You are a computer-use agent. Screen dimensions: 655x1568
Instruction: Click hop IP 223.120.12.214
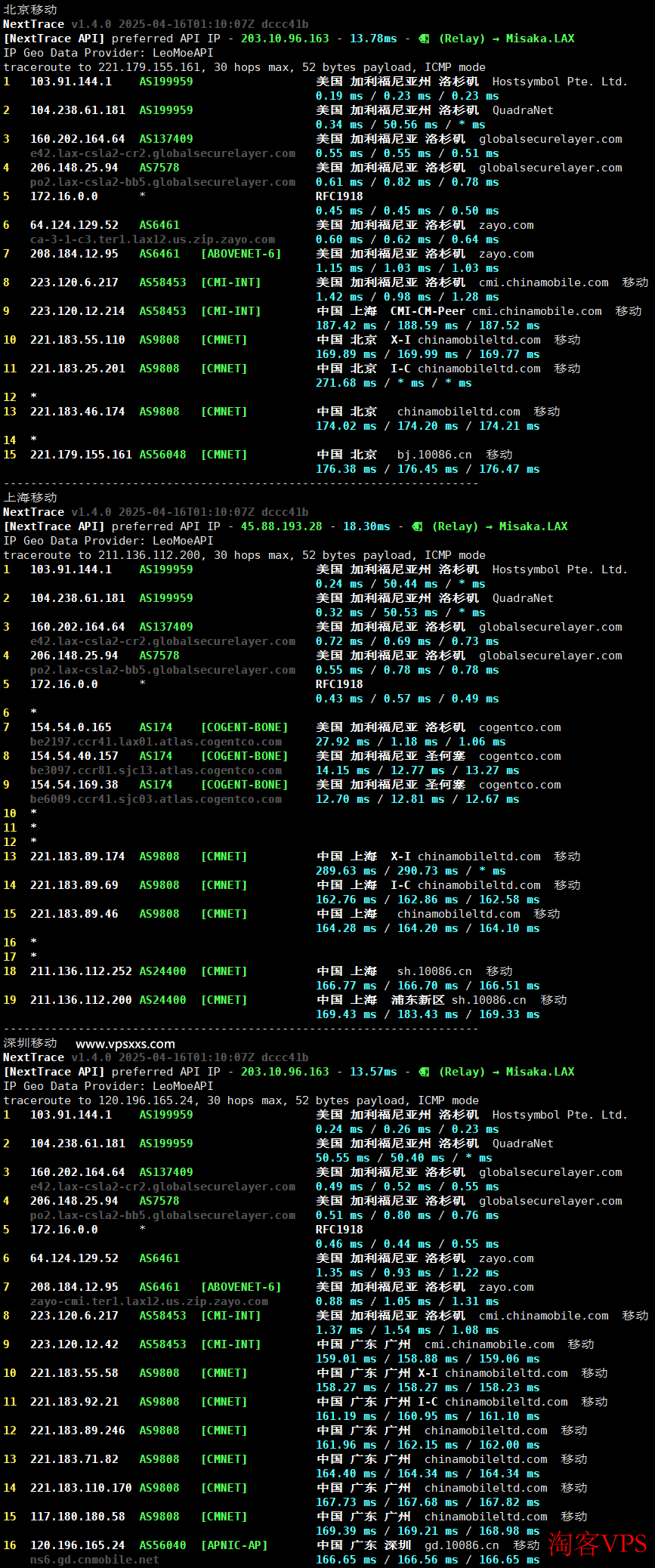(77, 310)
